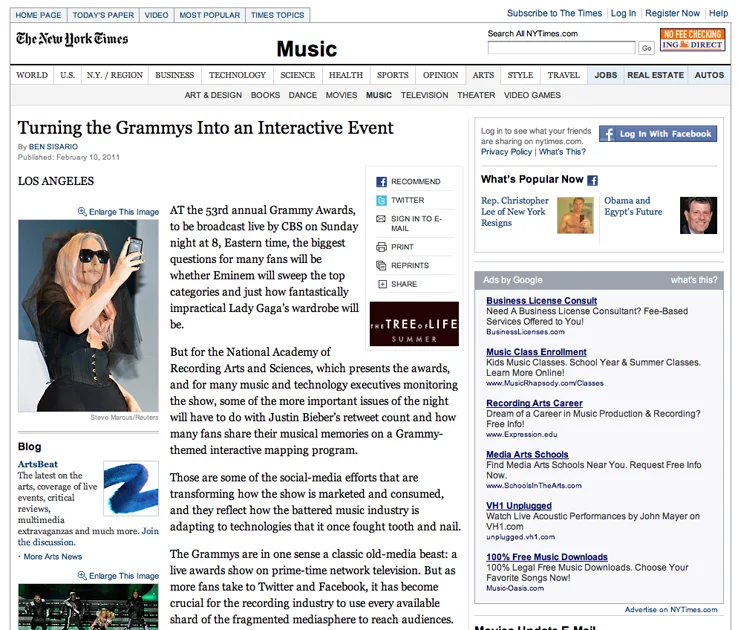Open the Rep. Christopher Lee thumbnail photo
This screenshot has height=630, width=738.
tap(575, 215)
